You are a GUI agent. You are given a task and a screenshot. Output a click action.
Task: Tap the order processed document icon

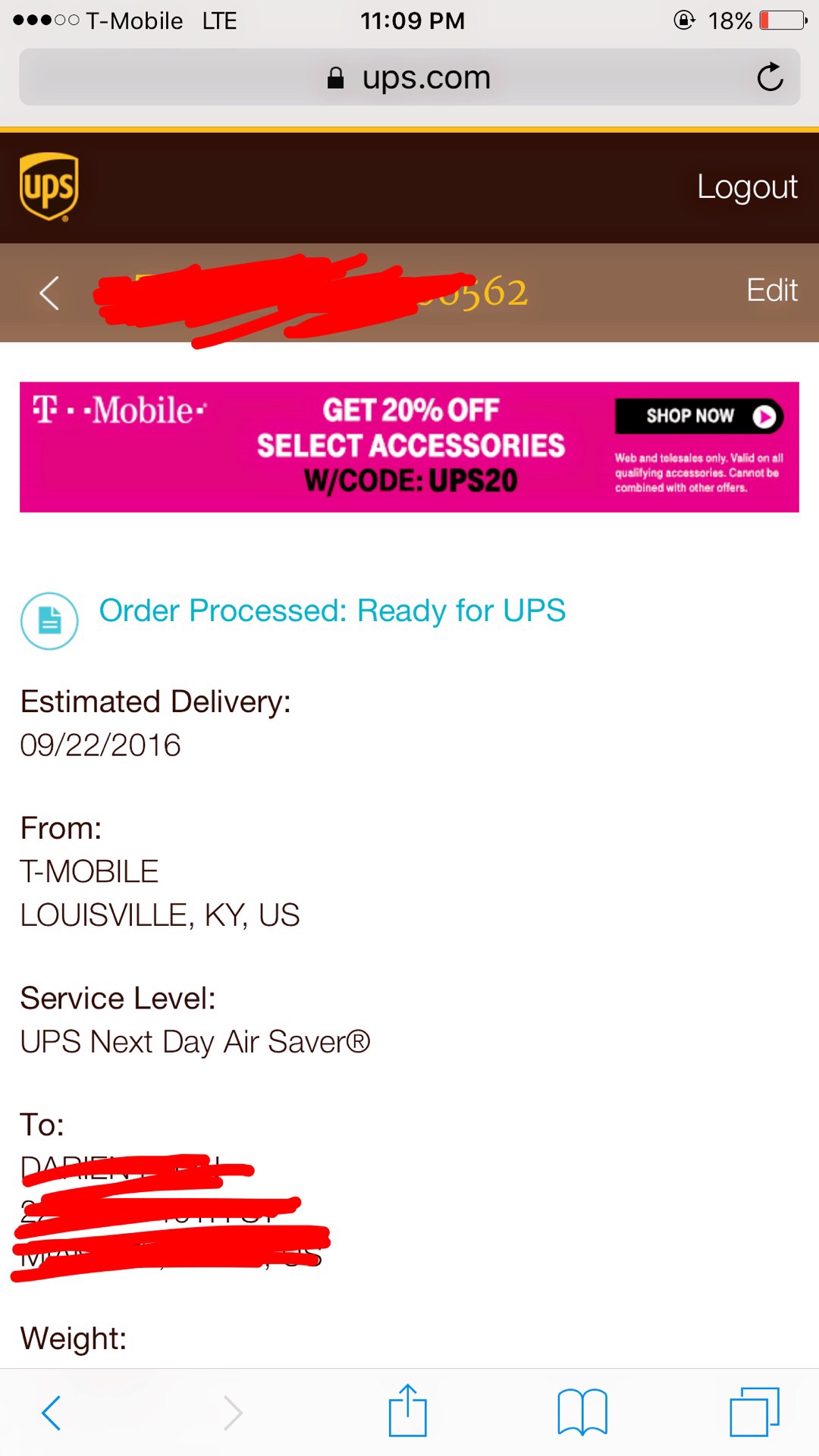point(49,621)
